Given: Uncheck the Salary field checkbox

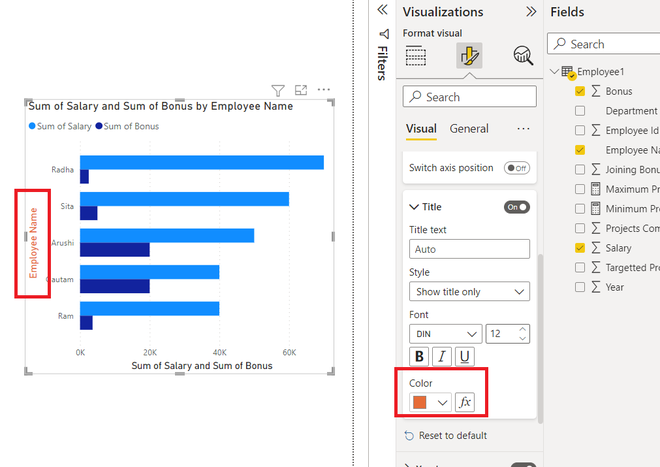Looking at the screenshot, I should coord(580,248).
